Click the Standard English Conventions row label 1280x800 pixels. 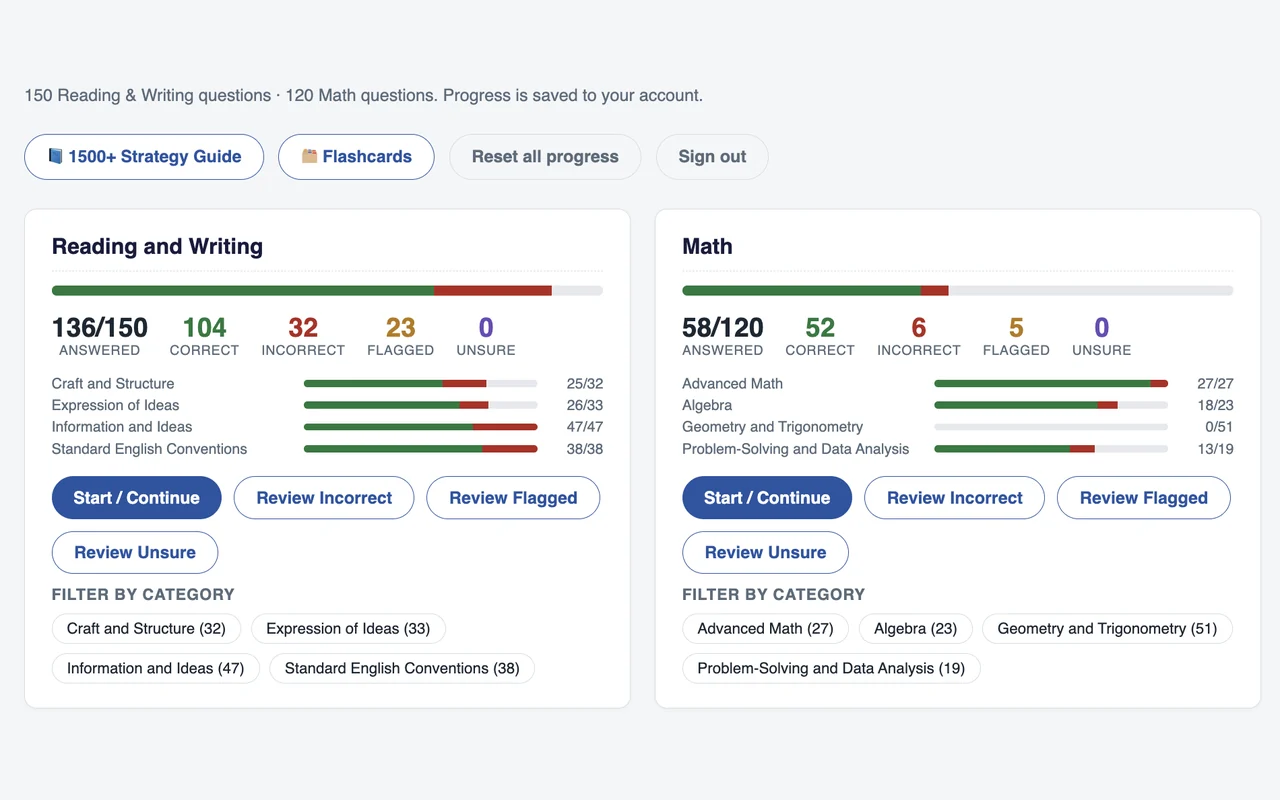click(149, 449)
